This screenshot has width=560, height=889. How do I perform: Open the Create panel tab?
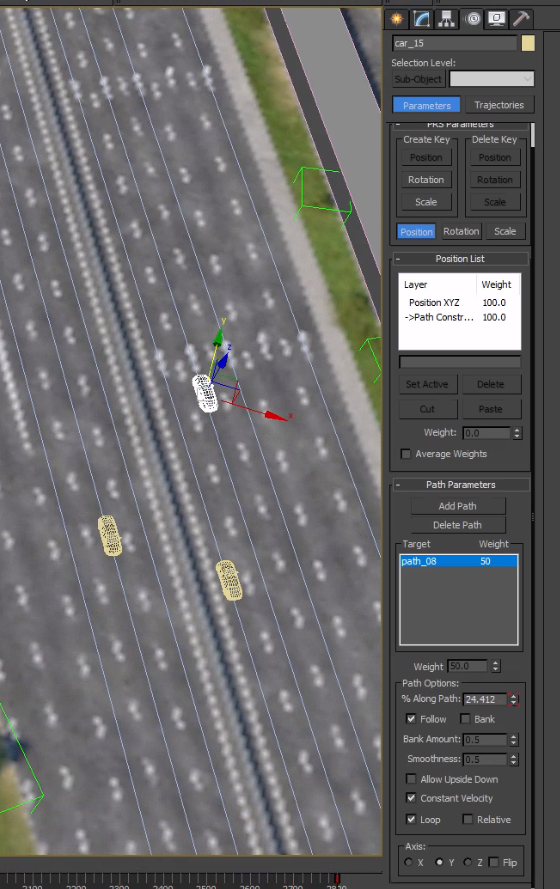[397, 19]
